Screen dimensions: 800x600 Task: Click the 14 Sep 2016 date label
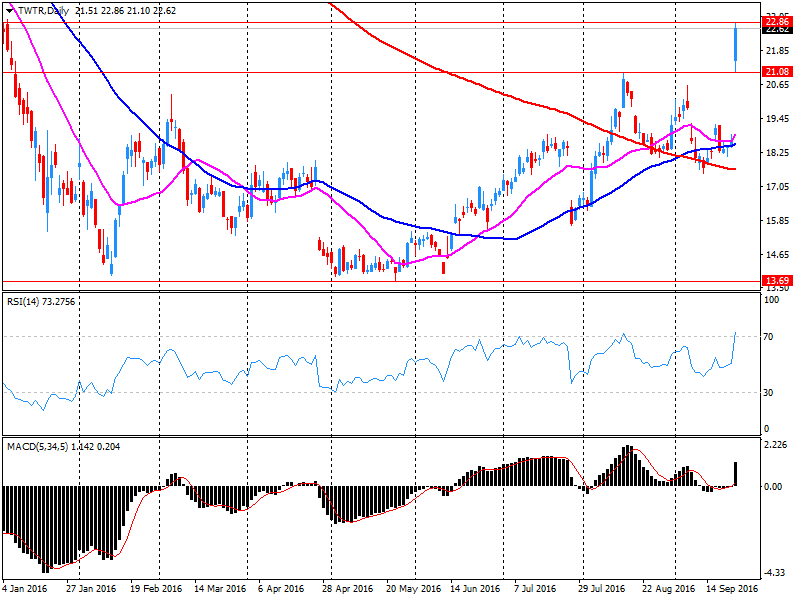pos(732,588)
